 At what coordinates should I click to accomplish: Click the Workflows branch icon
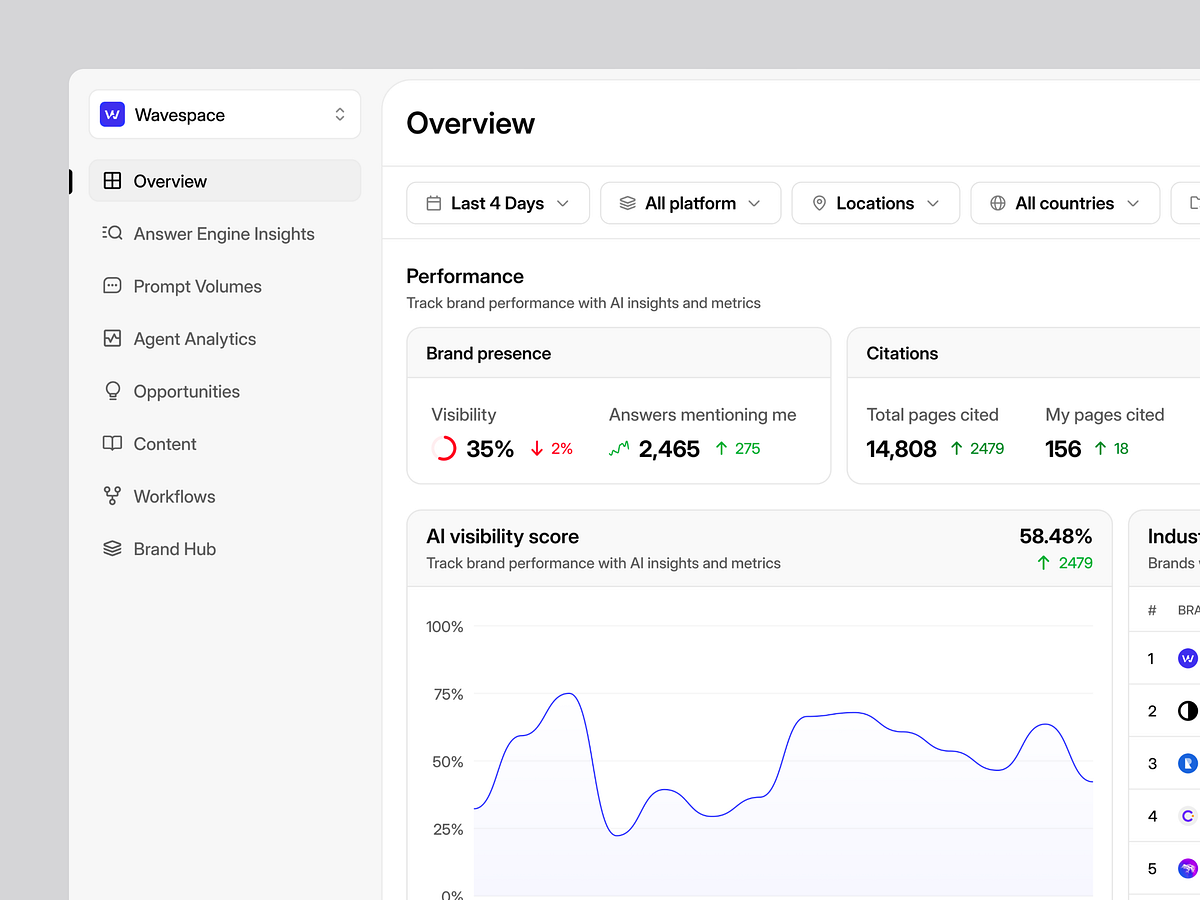[112, 496]
